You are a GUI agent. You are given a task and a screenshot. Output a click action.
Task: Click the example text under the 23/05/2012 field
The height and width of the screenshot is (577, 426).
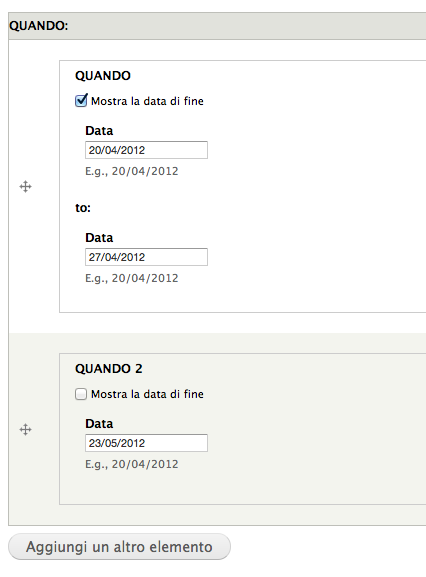coord(132,464)
